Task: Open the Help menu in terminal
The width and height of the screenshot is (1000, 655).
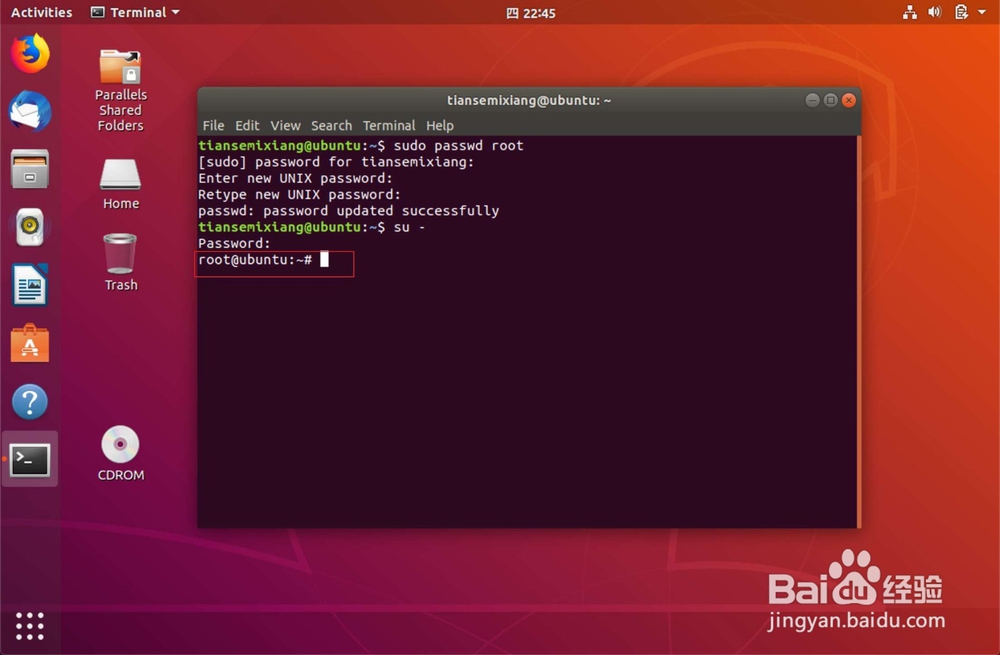Action: click(x=439, y=126)
